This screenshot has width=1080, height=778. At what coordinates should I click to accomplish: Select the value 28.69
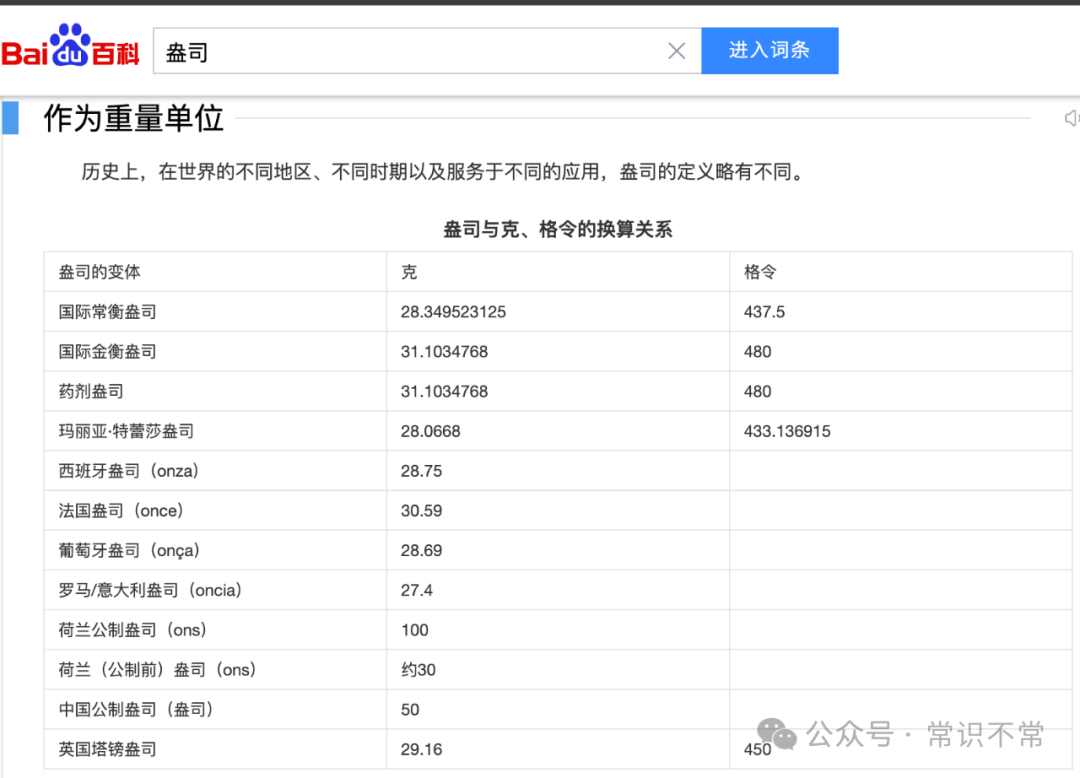(422, 551)
